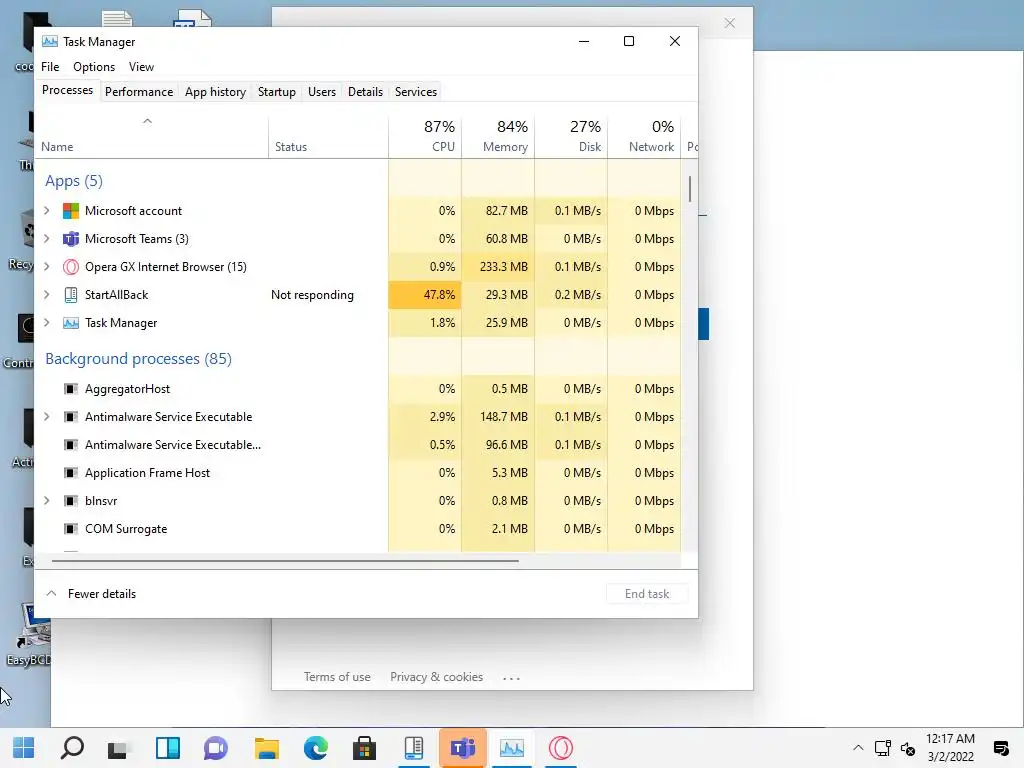Image resolution: width=1024 pixels, height=768 pixels.
Task: Select the Not responding status text
Action: 312,295
